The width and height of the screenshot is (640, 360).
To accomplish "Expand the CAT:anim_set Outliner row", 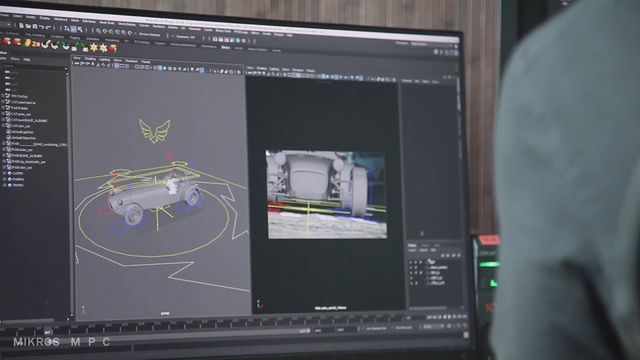I will click(x=3, y=114).
